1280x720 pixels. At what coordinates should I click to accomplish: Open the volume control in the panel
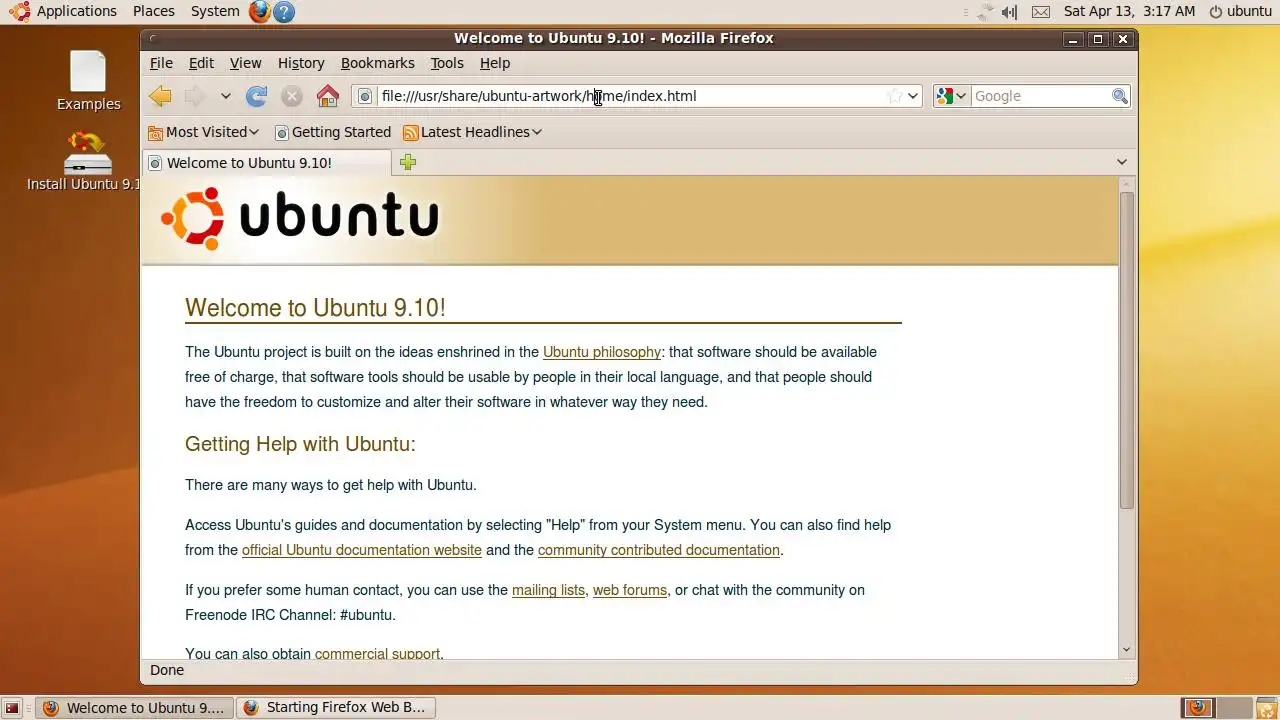click(1010, 11)
